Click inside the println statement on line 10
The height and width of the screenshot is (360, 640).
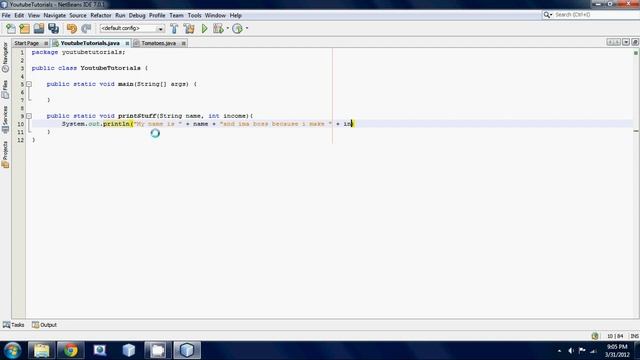tap(207, 124)
